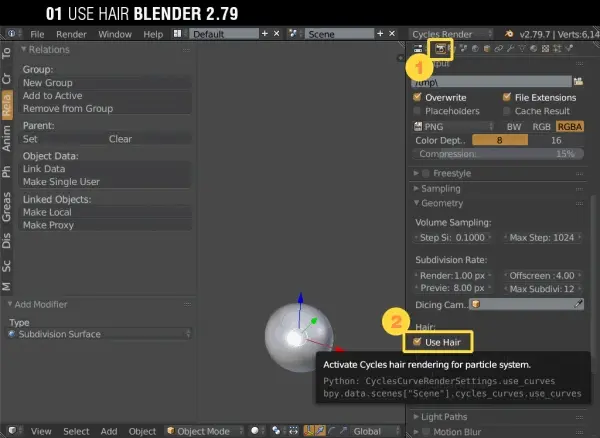
Task: Open the Window menu
Action: pos(115,34)
